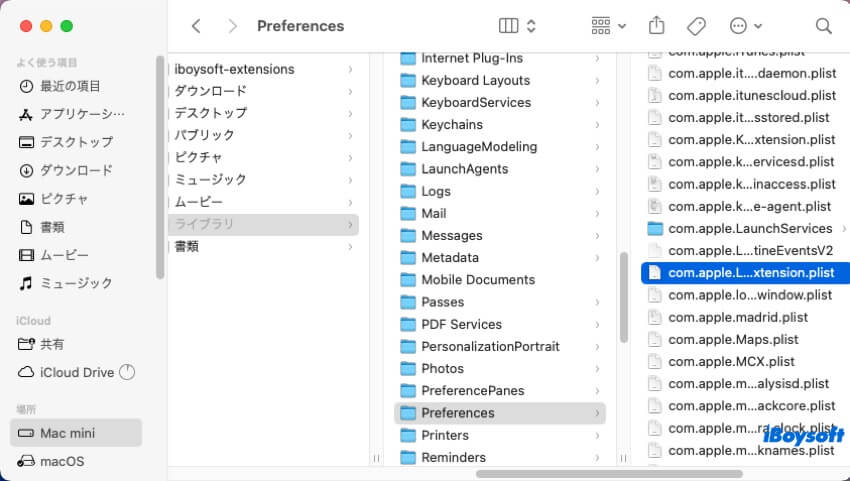
Task: Open the LanguageModeling folder
Action: [x=500, y=147]
